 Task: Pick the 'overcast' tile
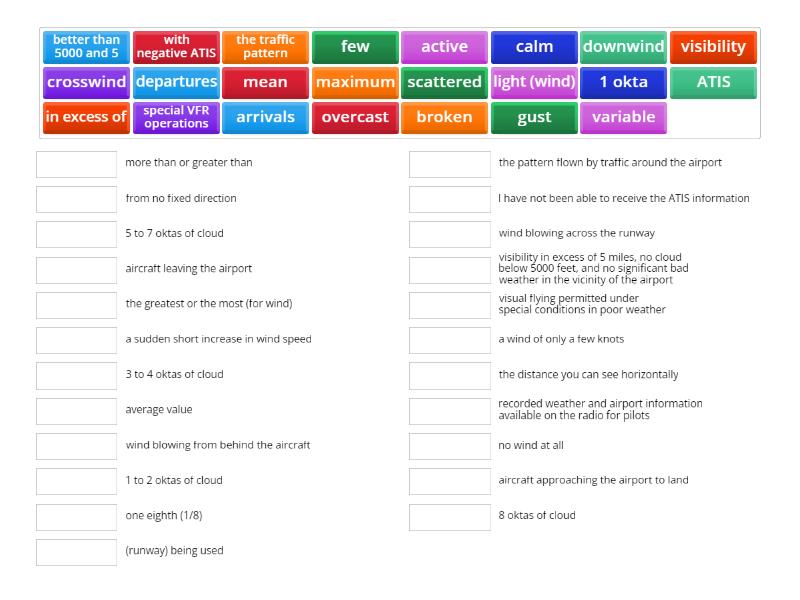pos(355,117)
